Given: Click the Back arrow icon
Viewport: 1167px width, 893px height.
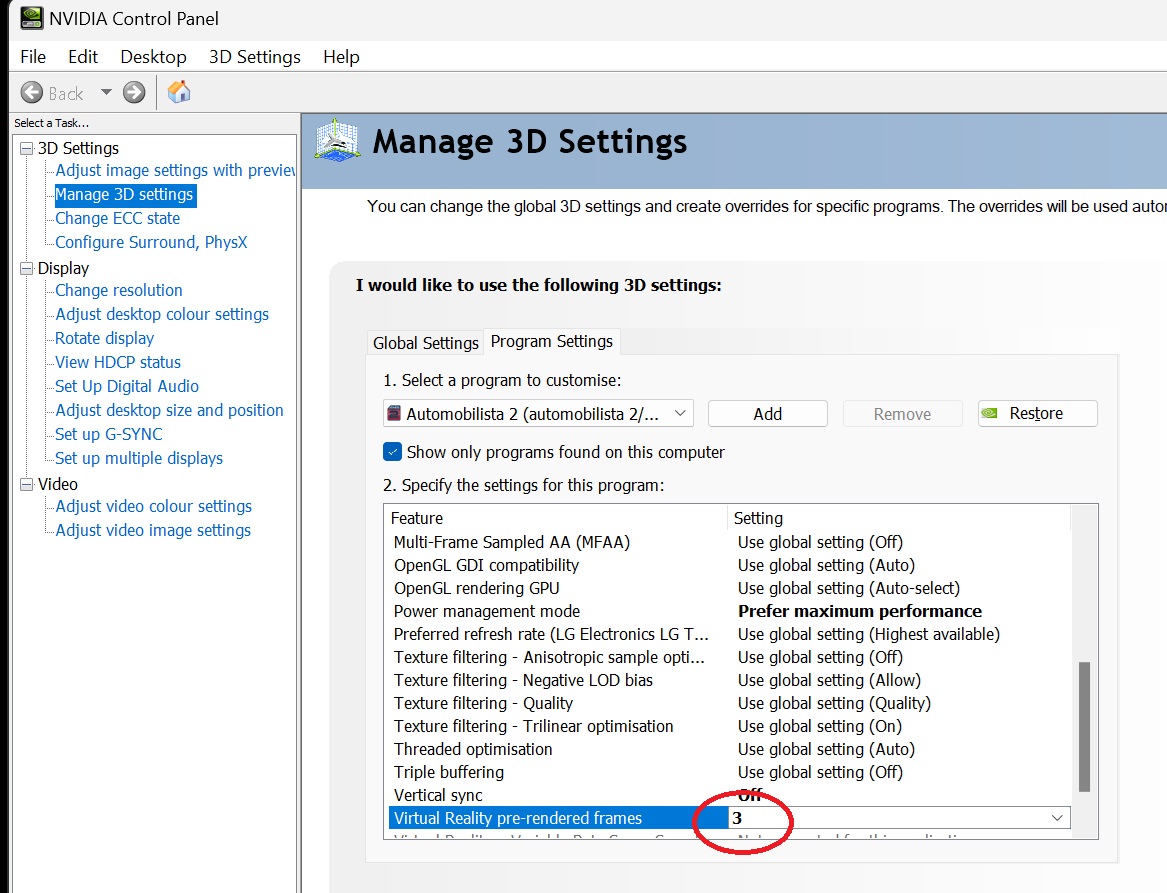Looking at the screenshot, I should pos(32,93).
